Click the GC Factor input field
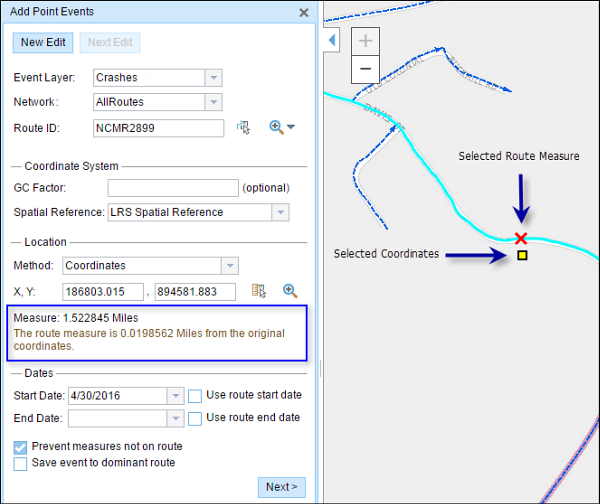 [171, 187]
